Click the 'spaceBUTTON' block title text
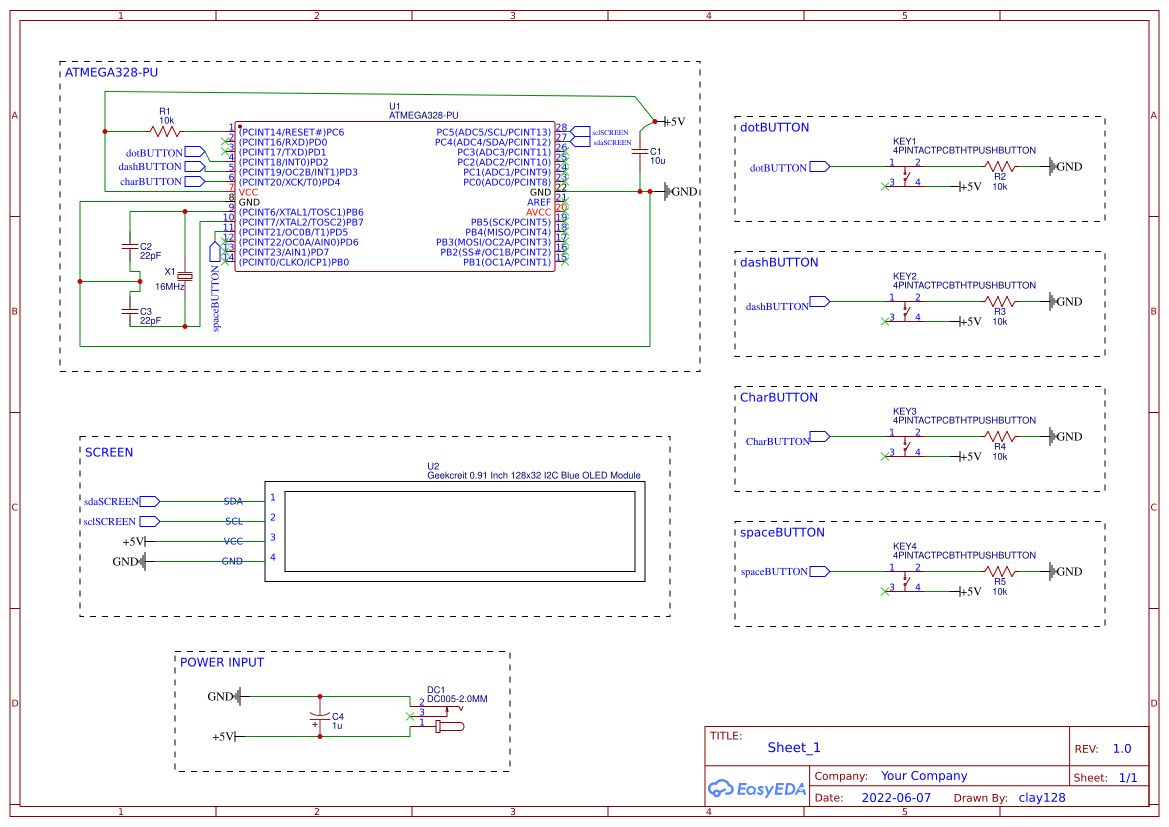 pyautogui.click(x=782, y=532)
